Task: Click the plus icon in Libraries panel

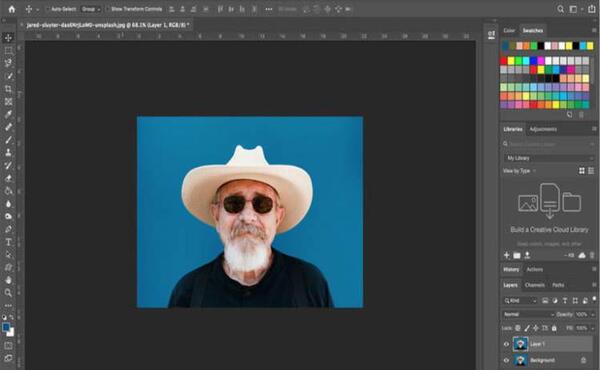Action: (507, 255)
